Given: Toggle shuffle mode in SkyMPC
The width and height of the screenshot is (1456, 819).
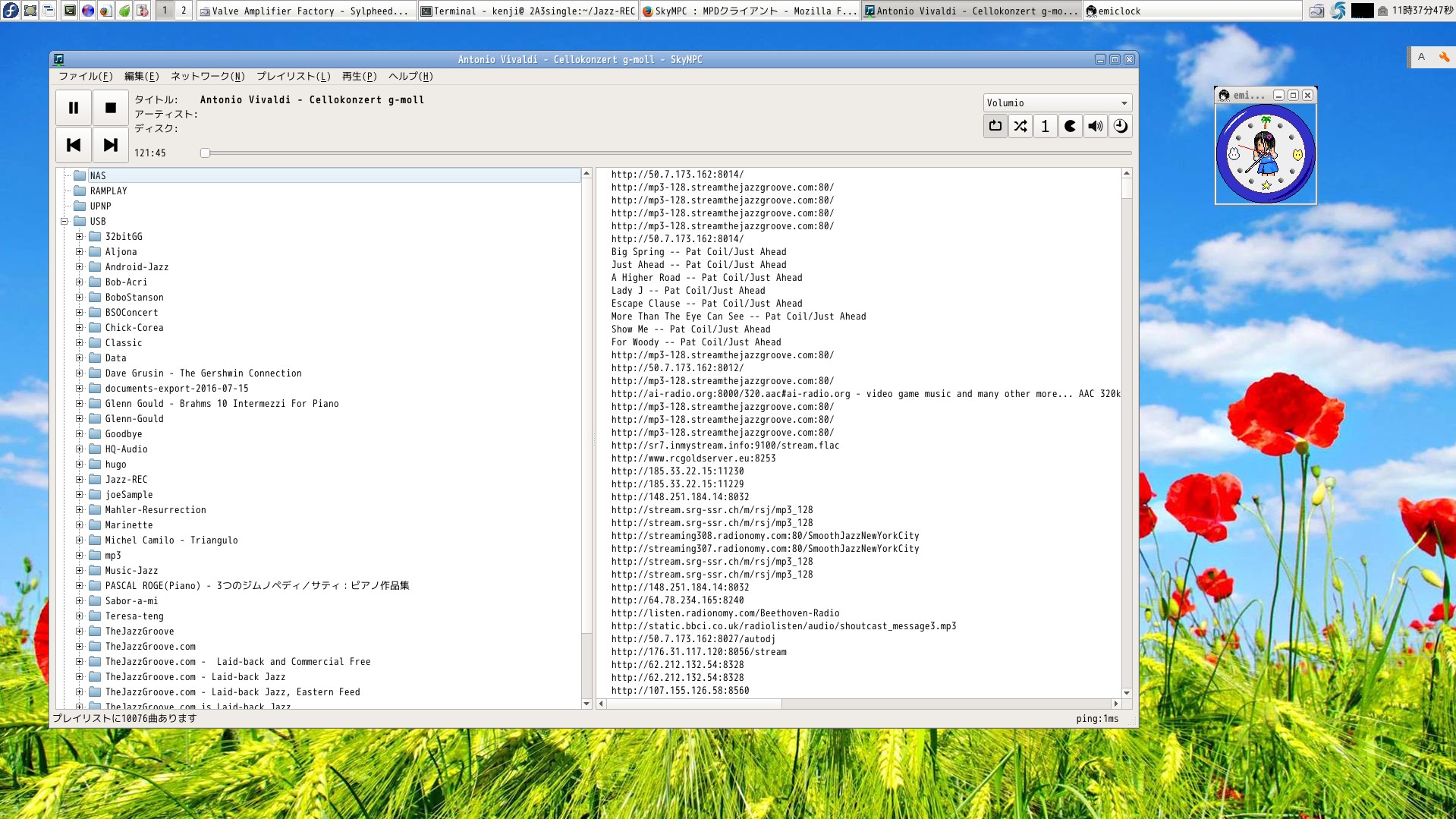Looking at the screenshot, I should tap(1020, 126).
